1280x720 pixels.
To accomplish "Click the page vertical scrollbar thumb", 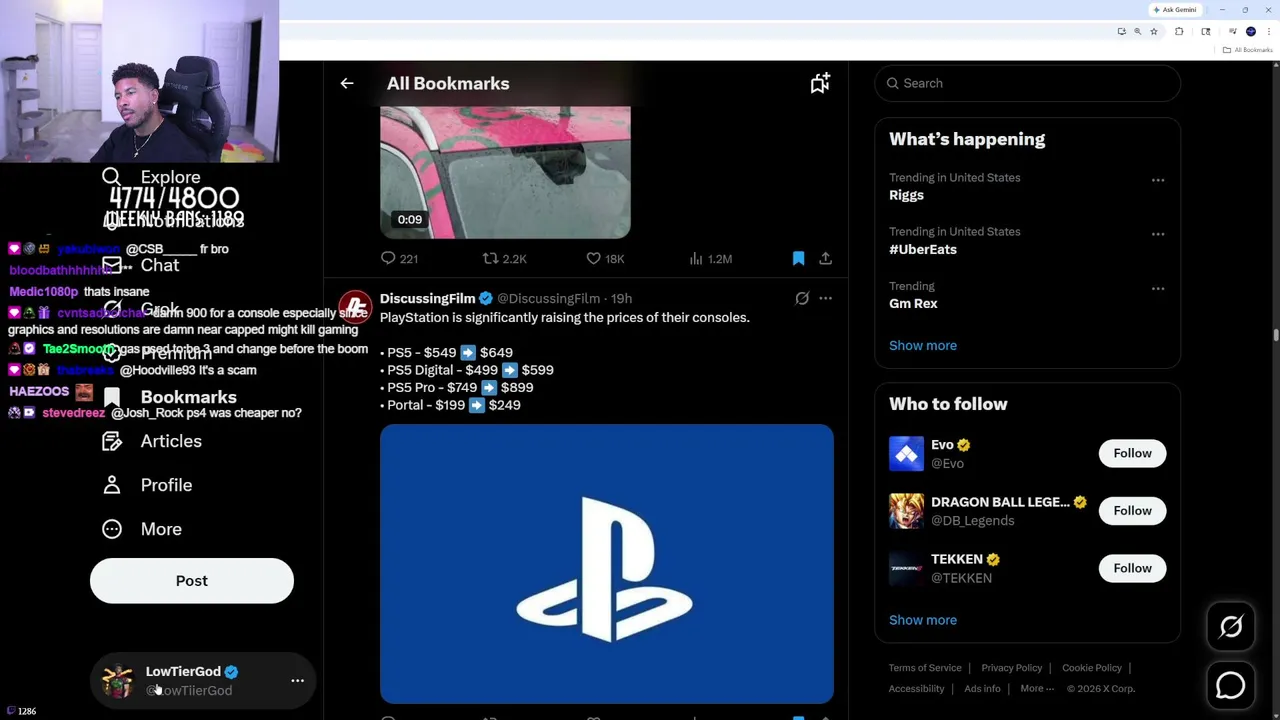I will tap(1276, 336).
